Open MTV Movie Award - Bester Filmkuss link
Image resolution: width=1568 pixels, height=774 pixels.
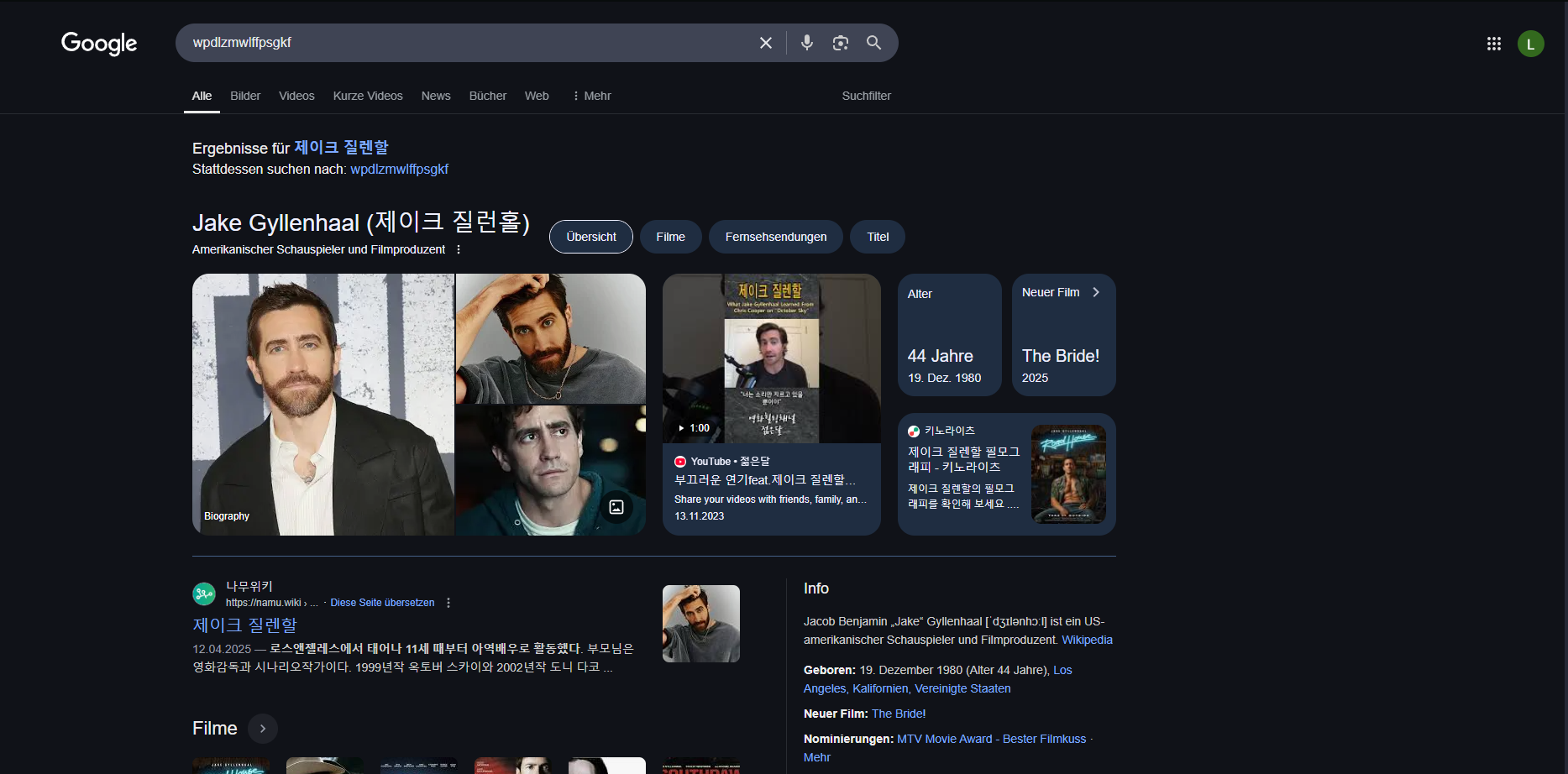coord(991,739)
